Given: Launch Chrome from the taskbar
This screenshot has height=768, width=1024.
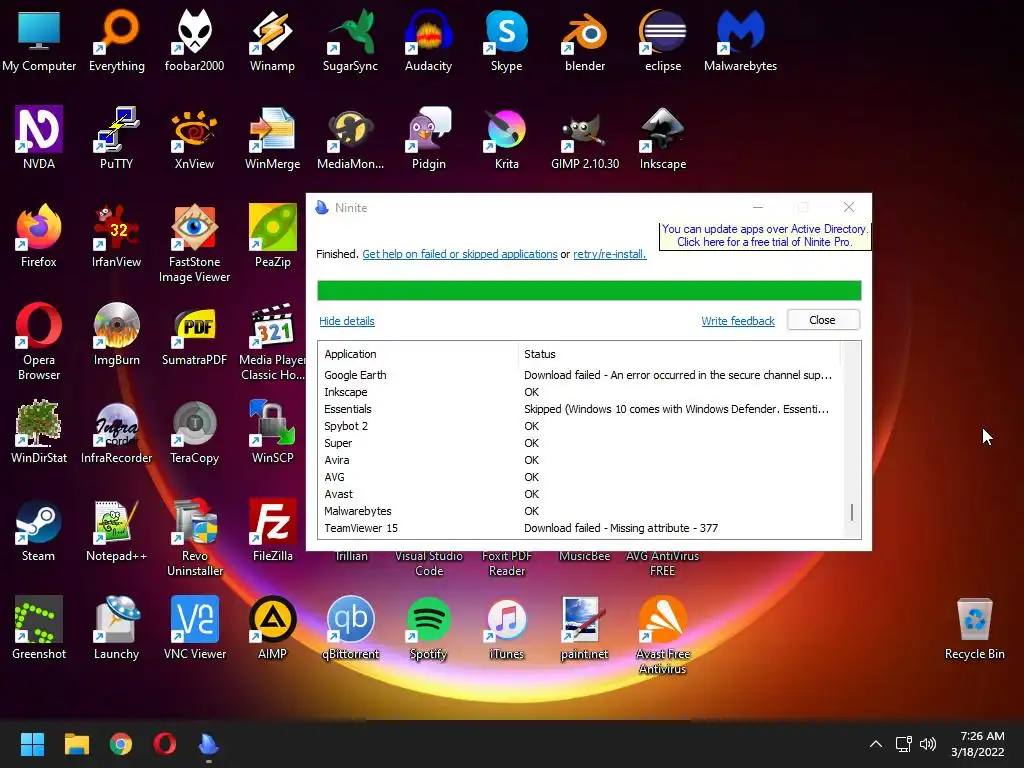Looking at the screenshot, I should [x=121, y=744].
